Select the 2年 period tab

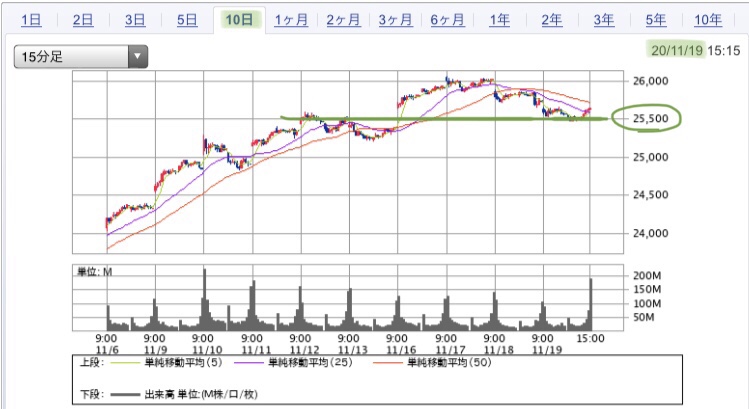click(552, 20)
